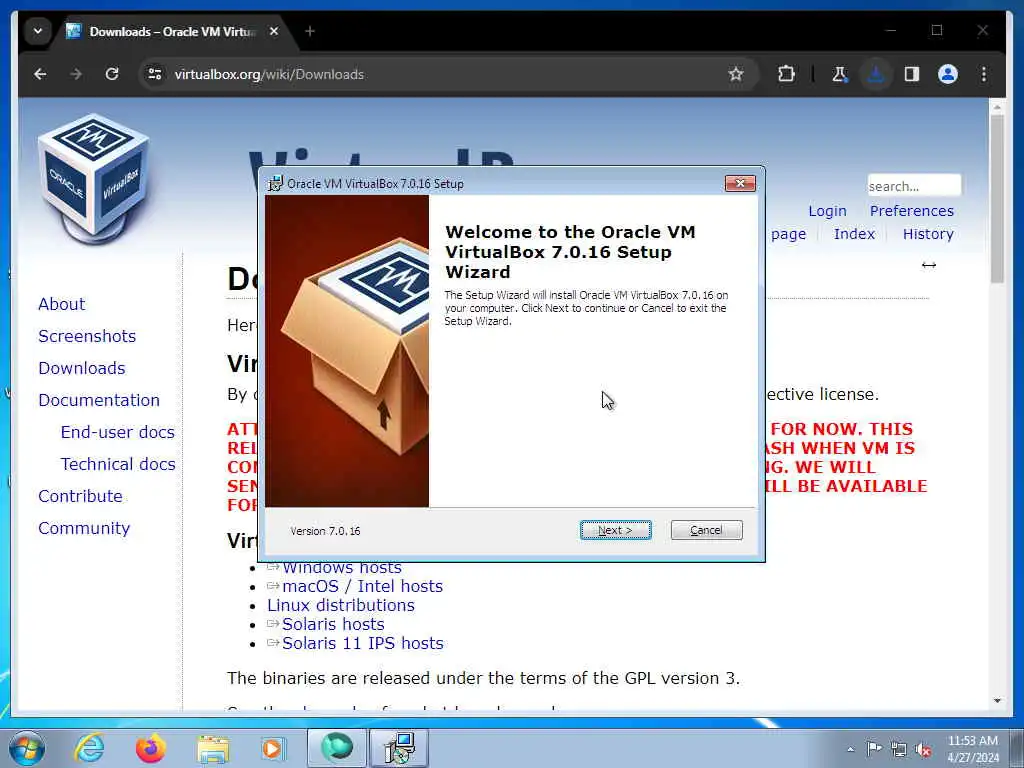Open the Chrome side panel icon
The height and width of the screenshot is (768, 1024).
coord(912,74)
